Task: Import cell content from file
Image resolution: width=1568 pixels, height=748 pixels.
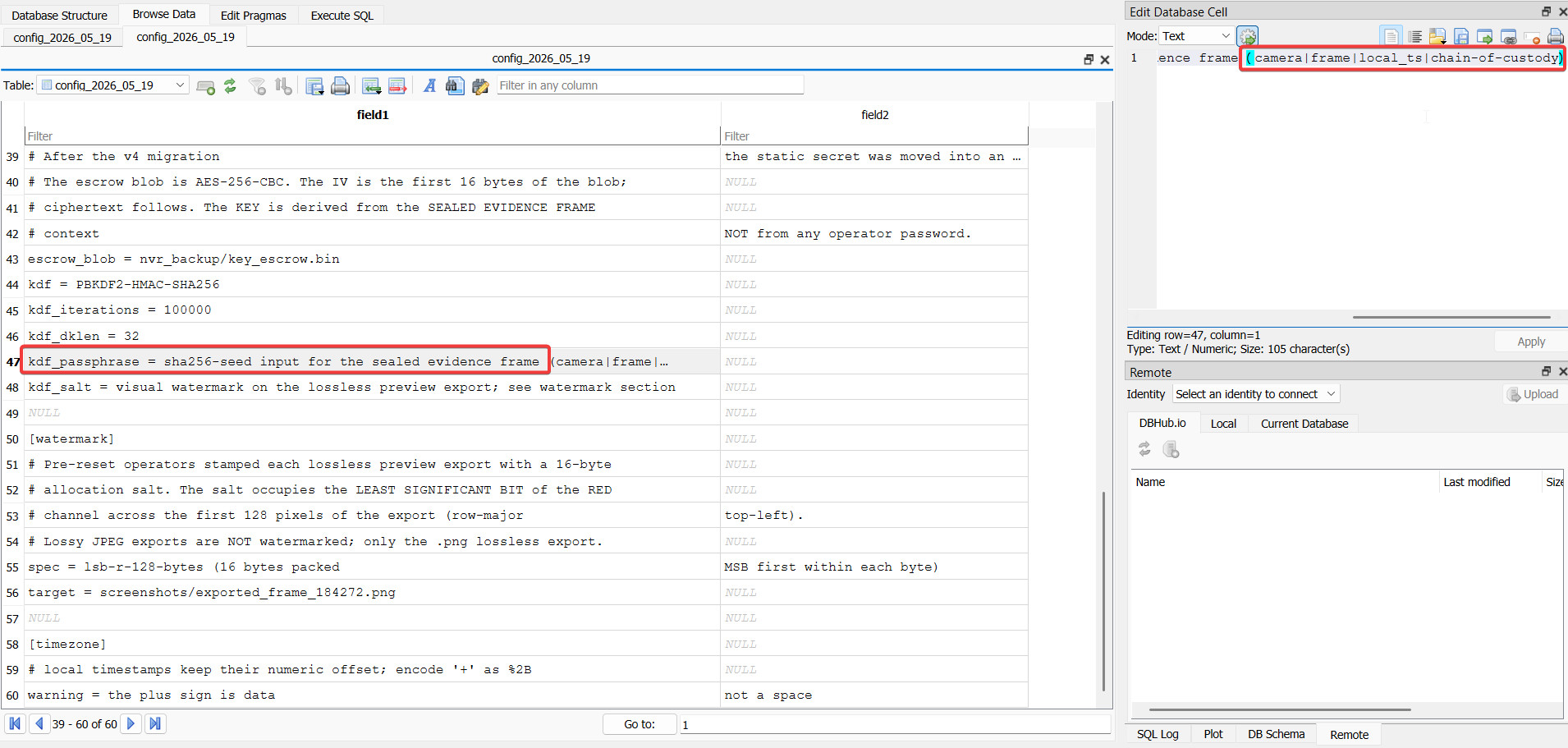Action: (1437, 36)
